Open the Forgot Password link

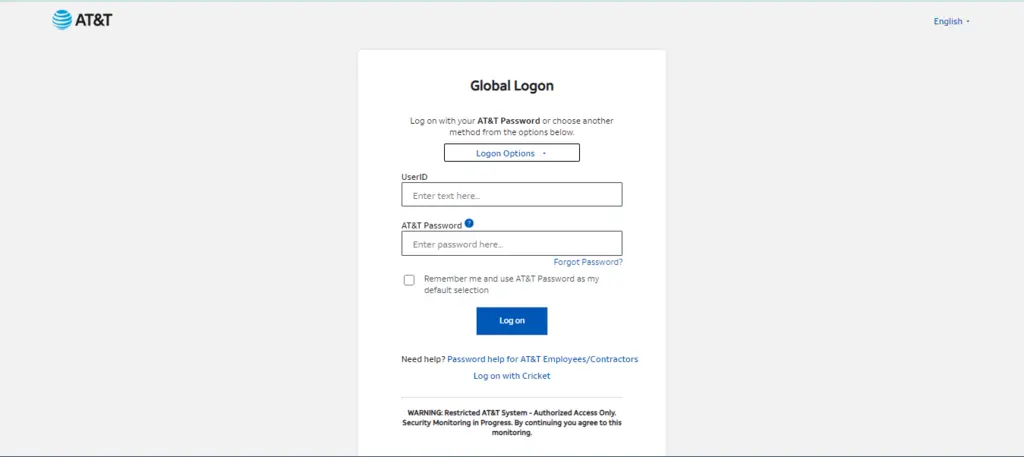(x=588, y=262)
